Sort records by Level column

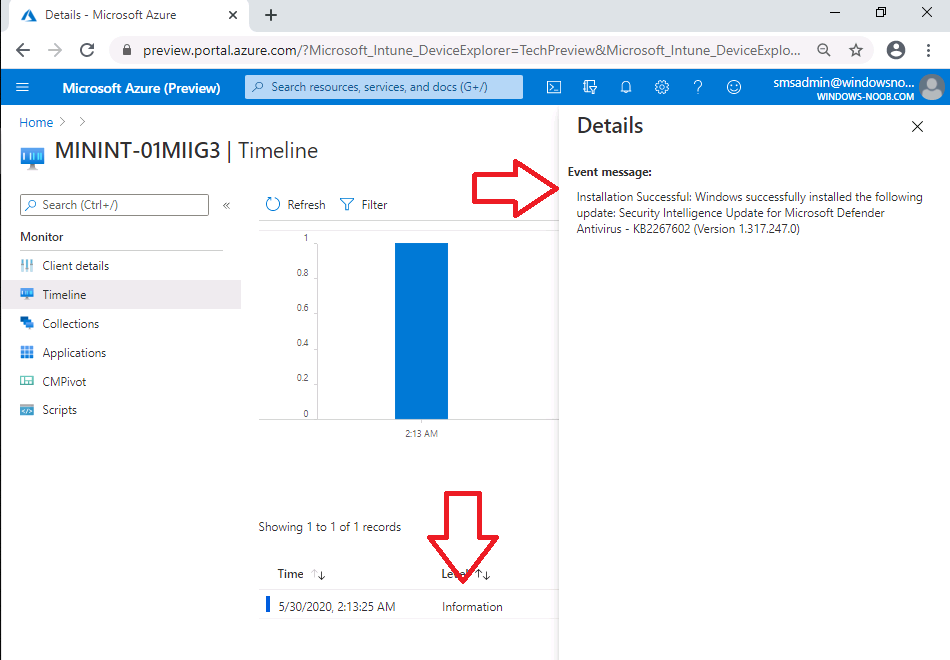465,574
